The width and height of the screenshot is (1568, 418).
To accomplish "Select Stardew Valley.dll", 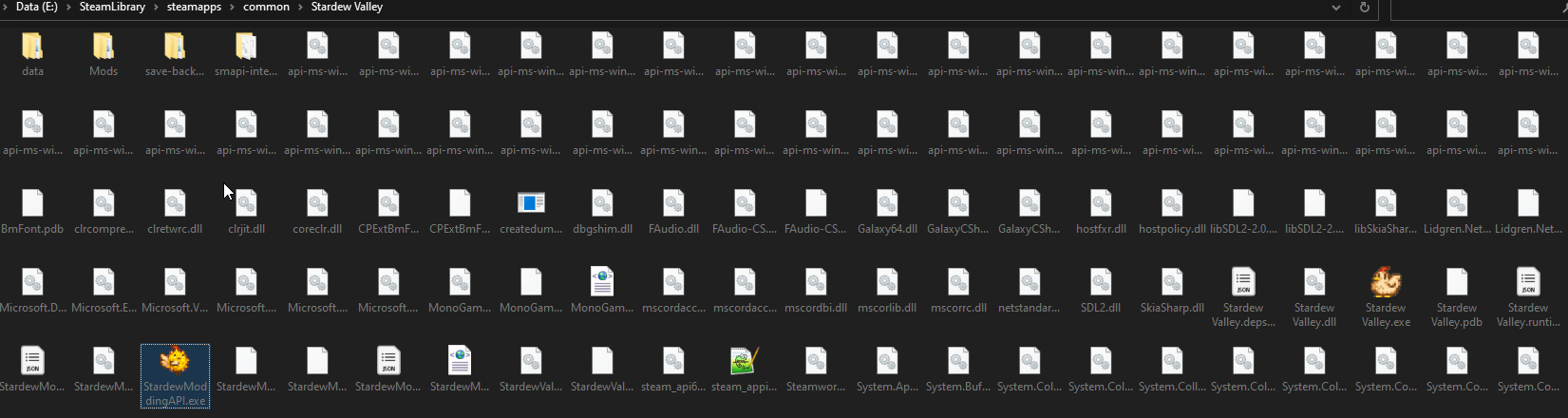I will click(x=1314, y=297).
